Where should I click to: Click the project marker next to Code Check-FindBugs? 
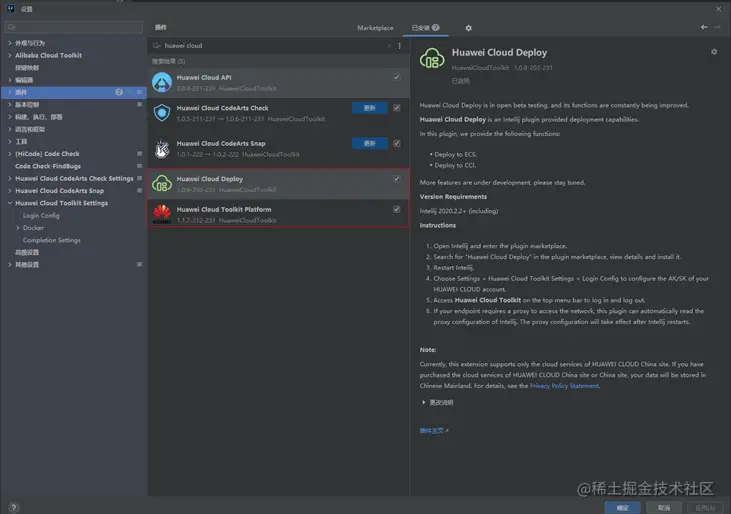pyautogui.click(x=139, y=166)
